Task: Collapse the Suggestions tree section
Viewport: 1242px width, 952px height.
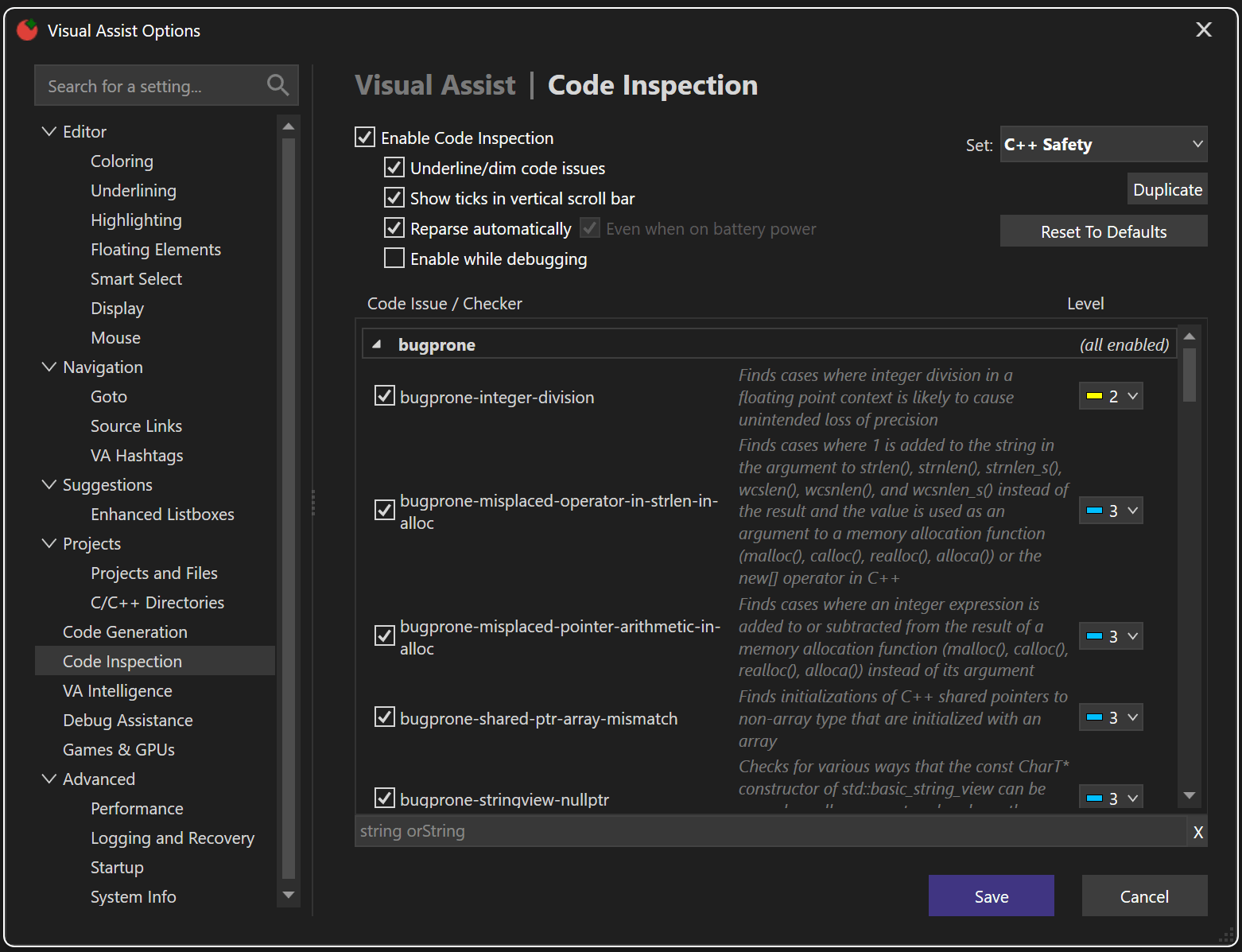Action: click(49, 484)
